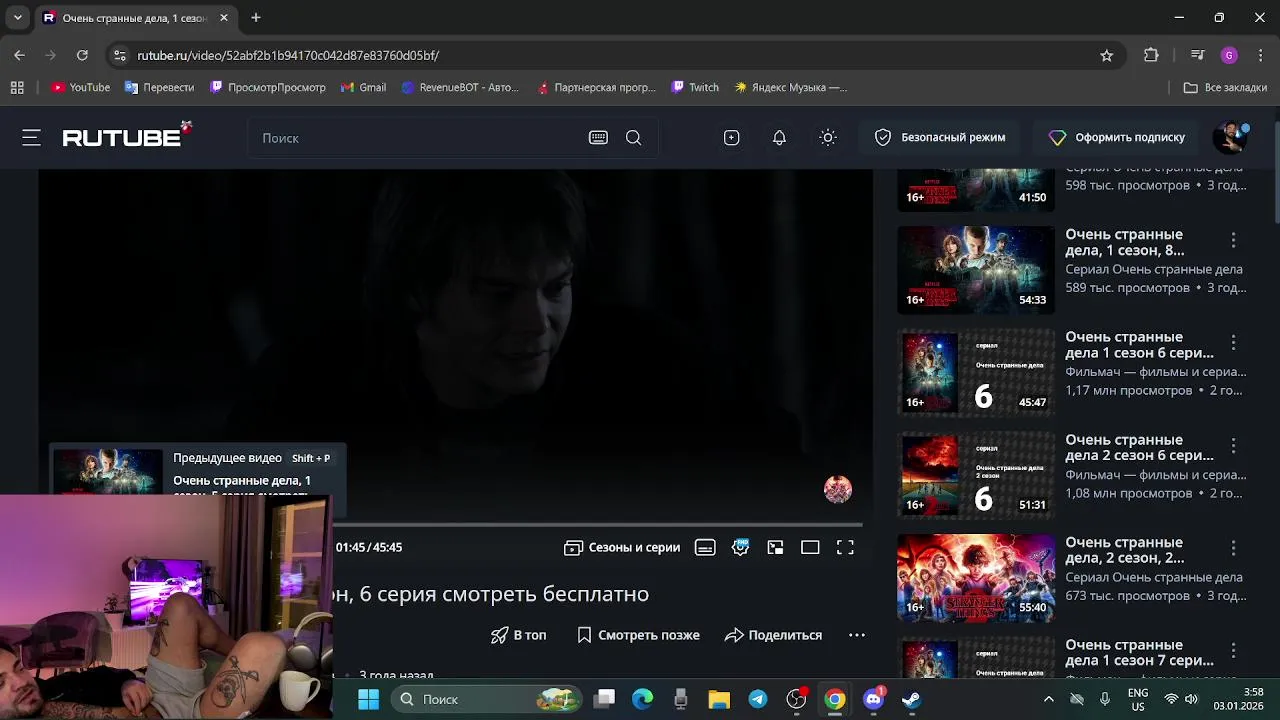Image resolution: width=1280 pixels, height=720 pixels.
Task: Open thumbnail with 55:40 duration
Action: click(976, 578)
